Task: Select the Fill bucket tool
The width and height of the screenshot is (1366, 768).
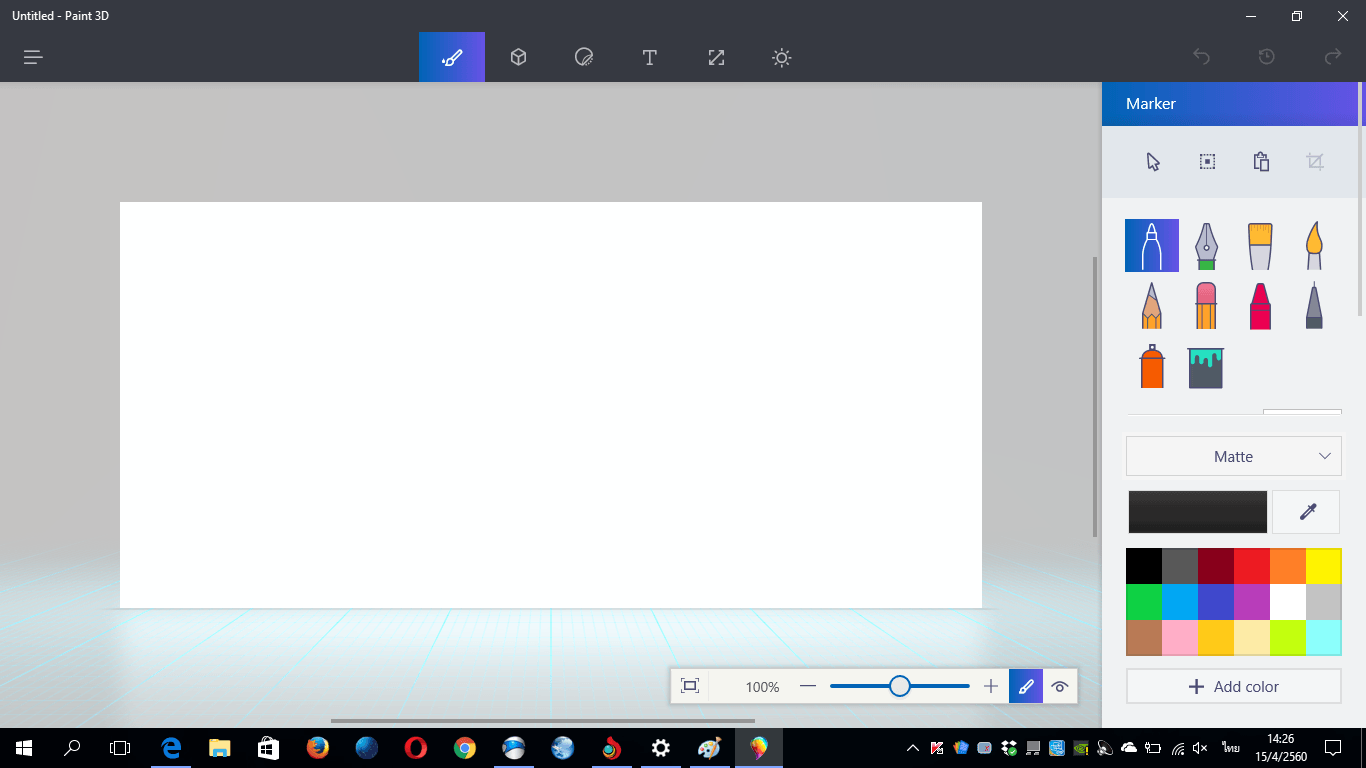Action: pos(1206,367)
